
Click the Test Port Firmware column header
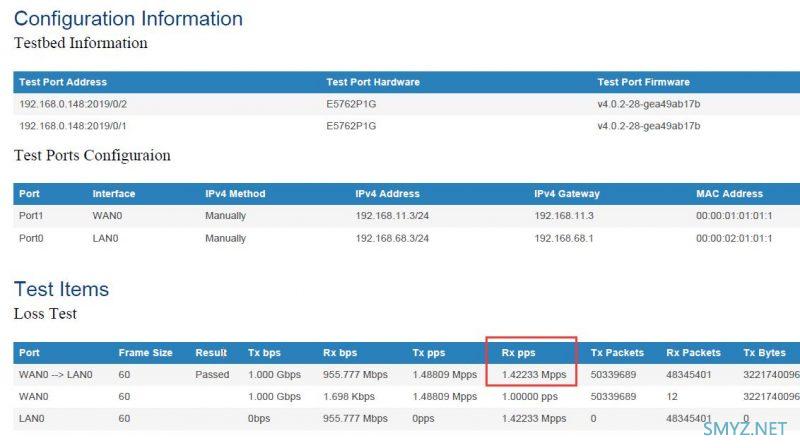point(643,82)
